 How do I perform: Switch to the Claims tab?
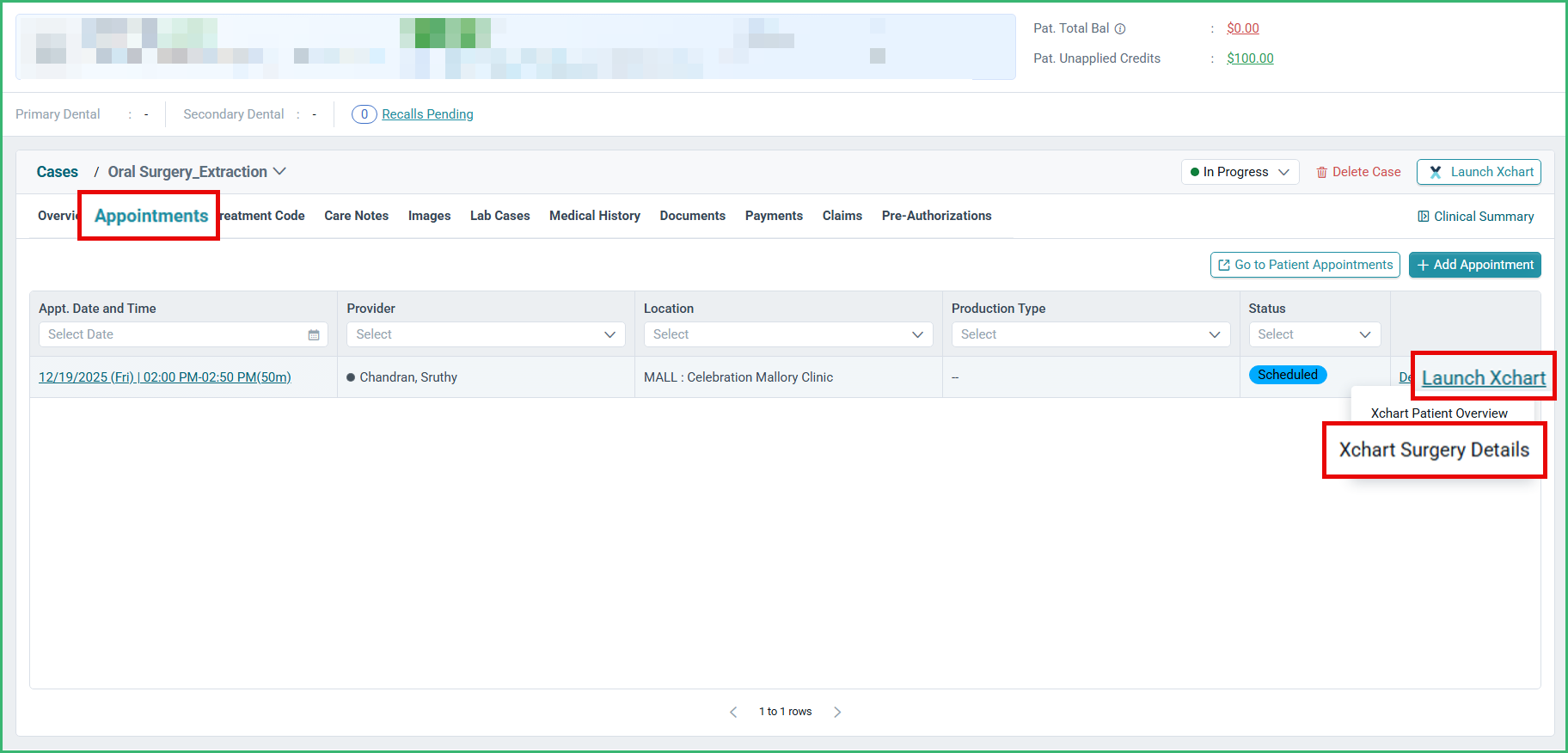(x=842, y=216)
